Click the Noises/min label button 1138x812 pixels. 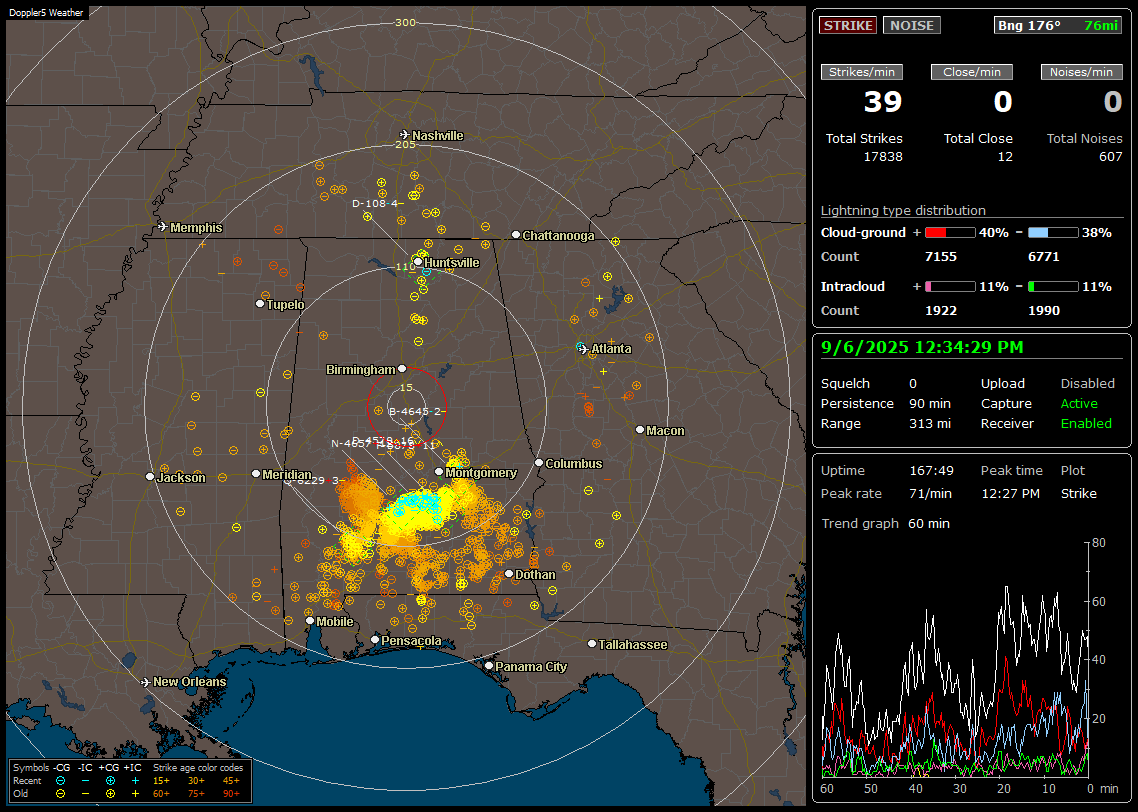[x=1081, y=72]
